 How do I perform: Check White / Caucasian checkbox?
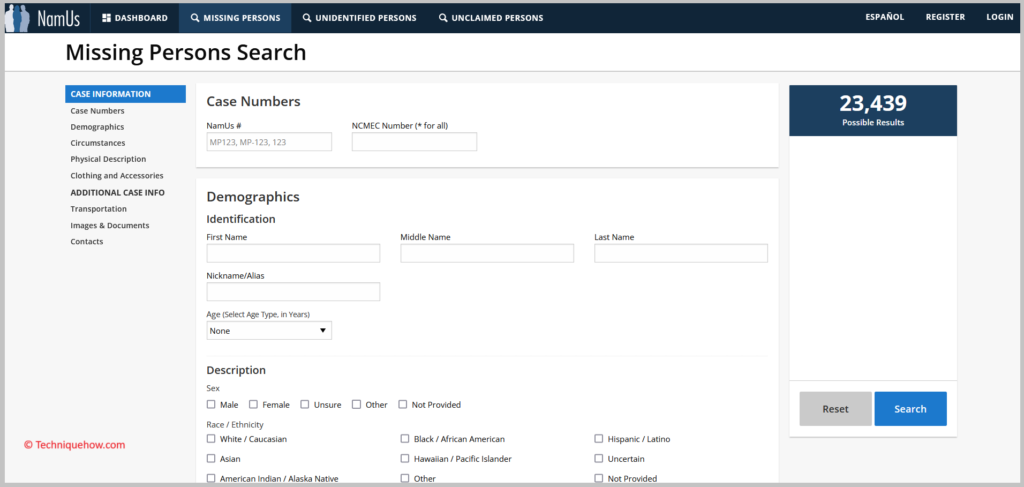tap(211, 439)
